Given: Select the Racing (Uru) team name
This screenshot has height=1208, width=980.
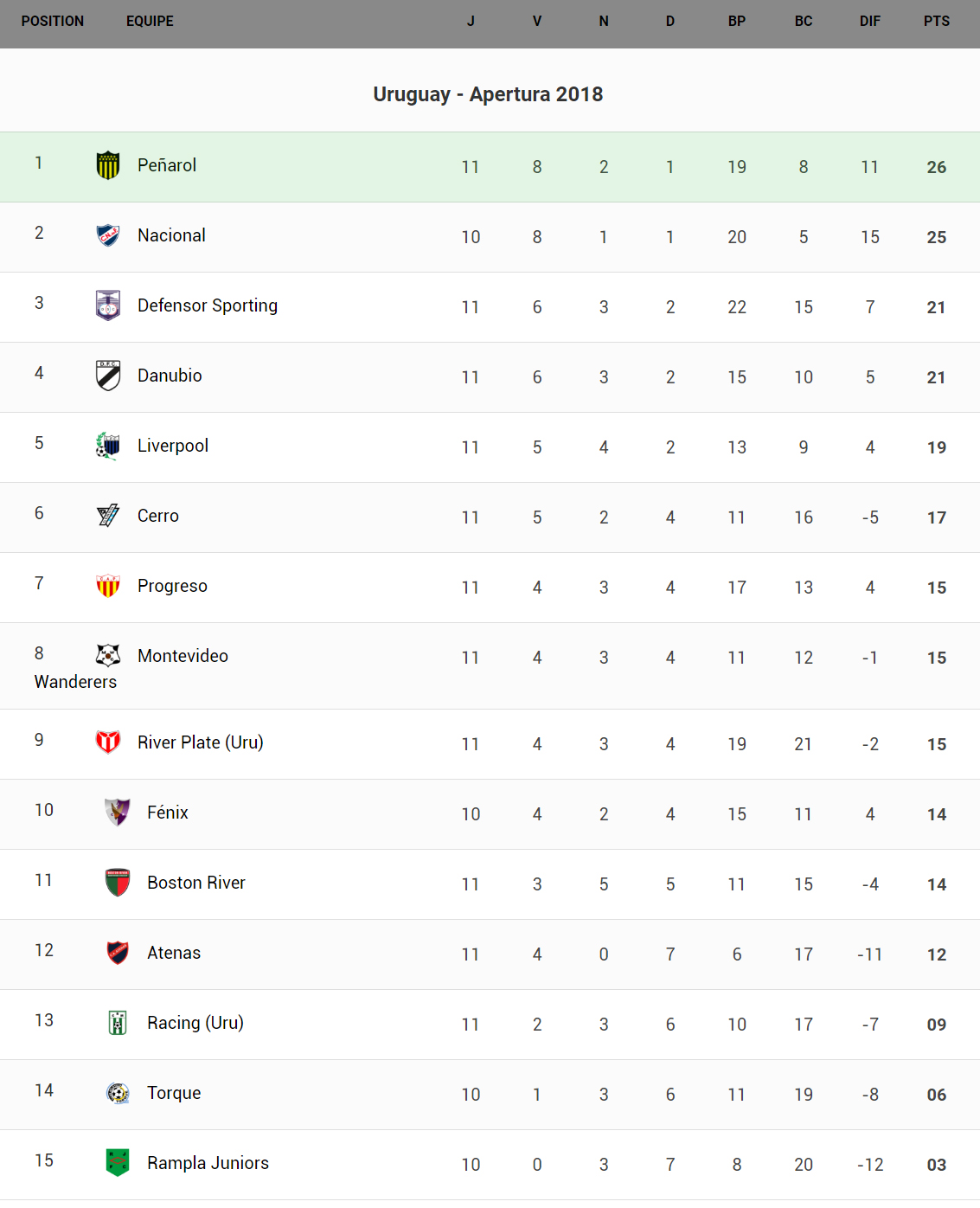Looking at the screenshot, I should 195,1023.
